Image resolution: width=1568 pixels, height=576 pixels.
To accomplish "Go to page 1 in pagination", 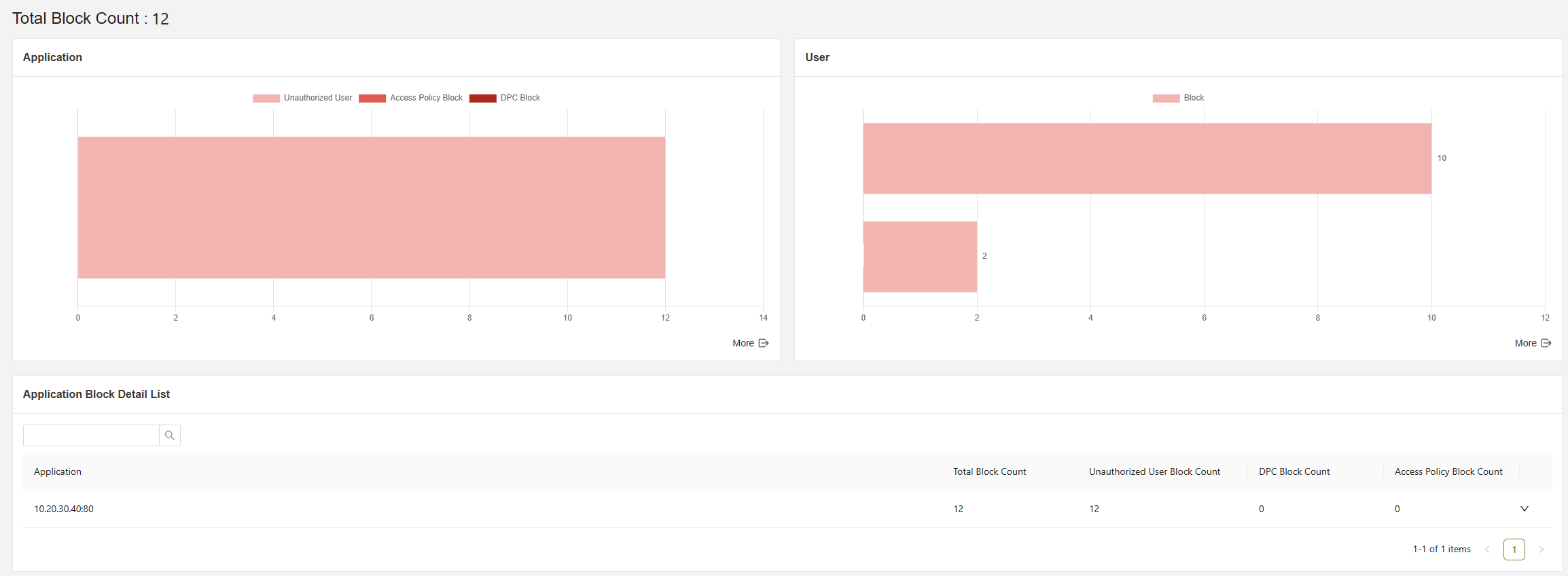I will tap(1514, 549).
